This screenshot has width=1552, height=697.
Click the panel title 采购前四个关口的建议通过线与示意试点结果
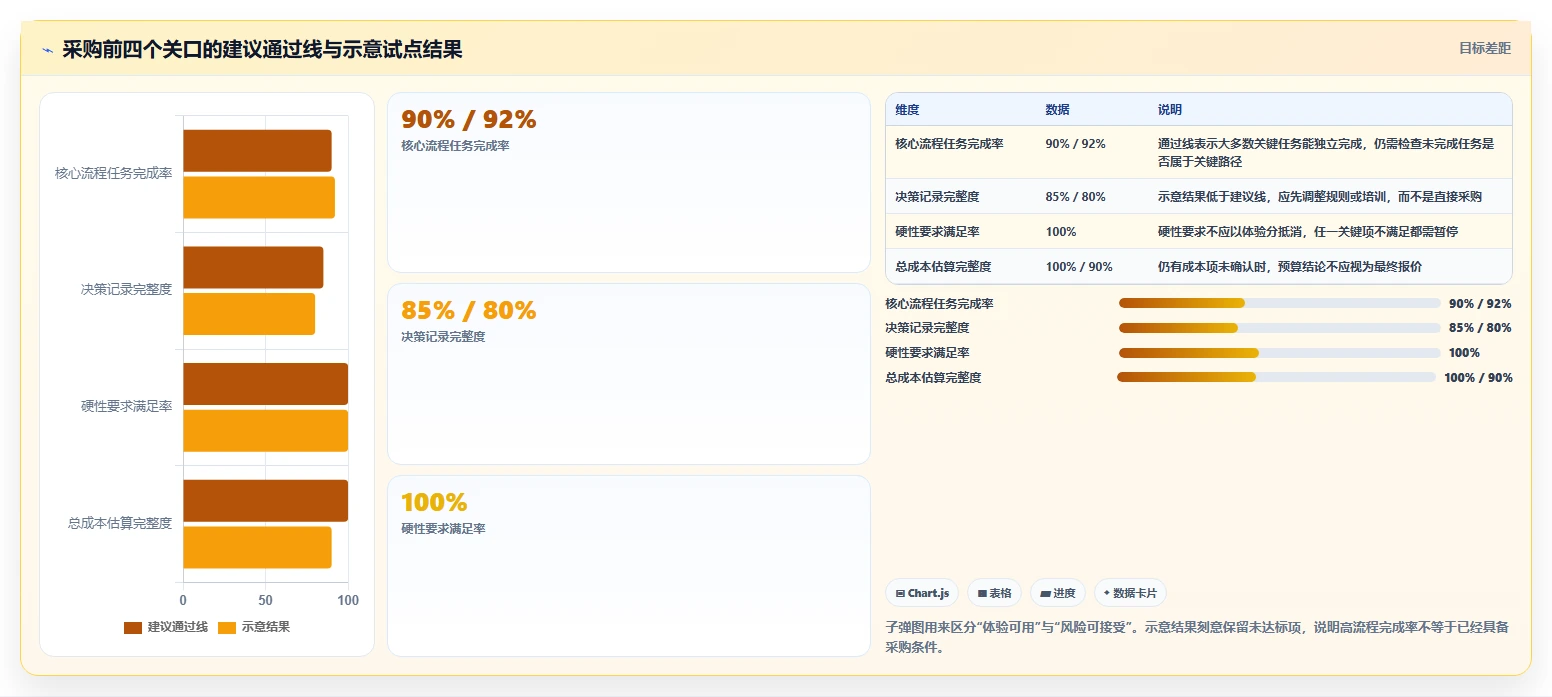[x=262, y=49]
